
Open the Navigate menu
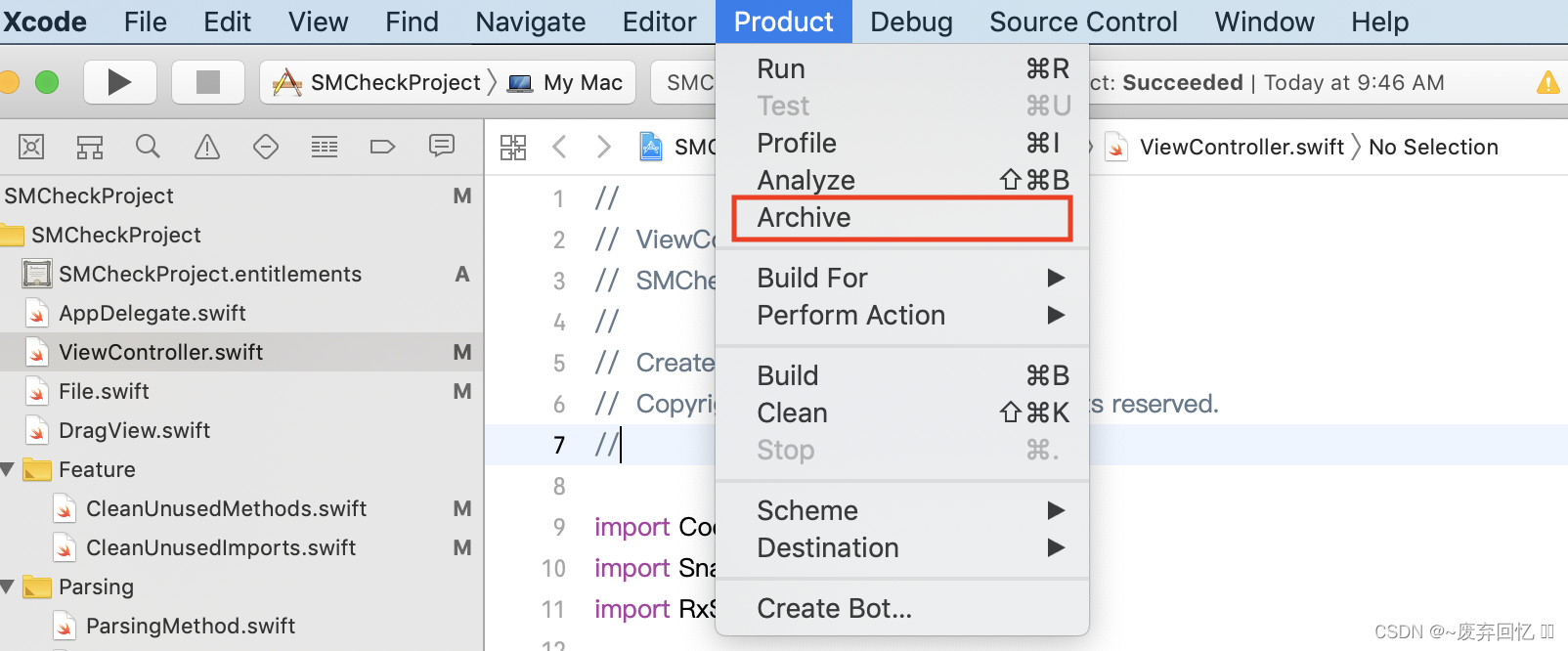(x=531, y=22)
